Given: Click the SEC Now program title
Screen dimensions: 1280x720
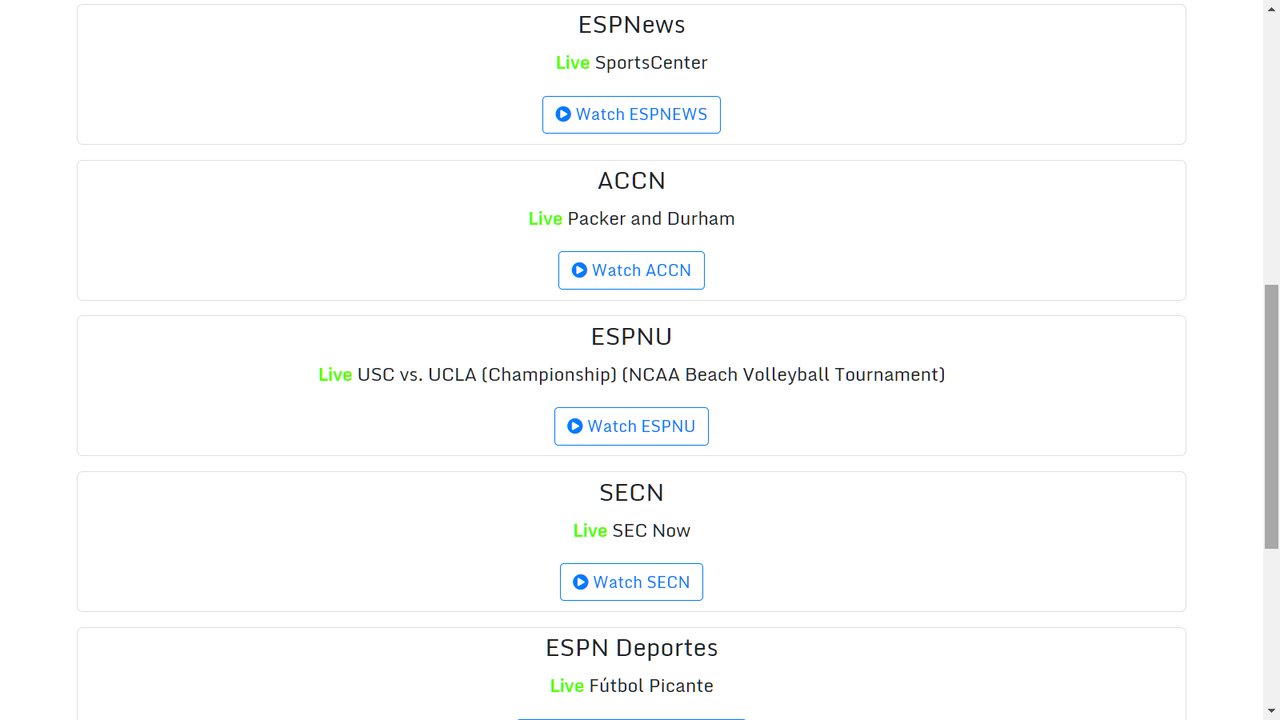Looking at the screenshot, I should click(x=651, y=531).
